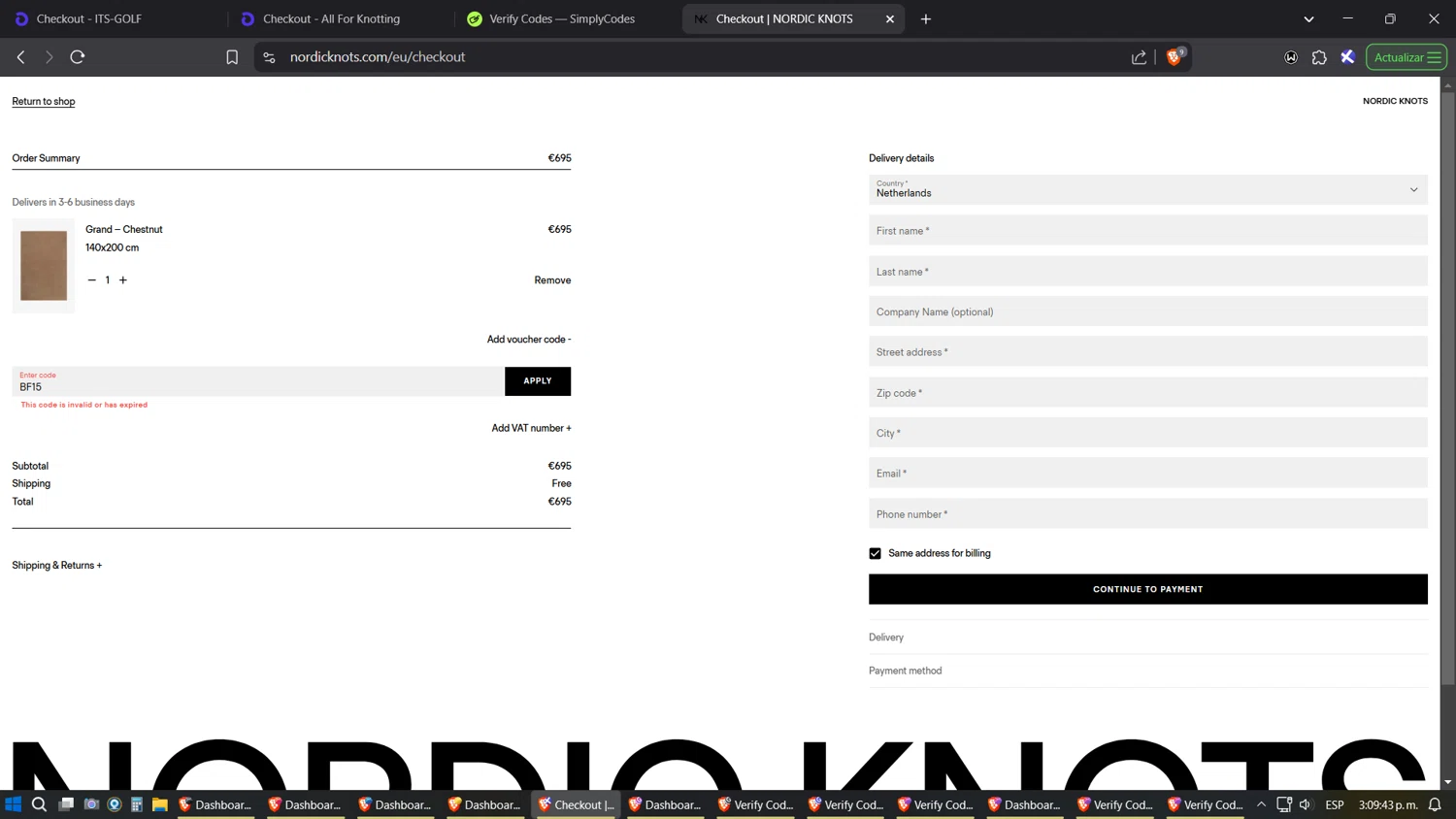Open a new browser tab

(926, 18)
